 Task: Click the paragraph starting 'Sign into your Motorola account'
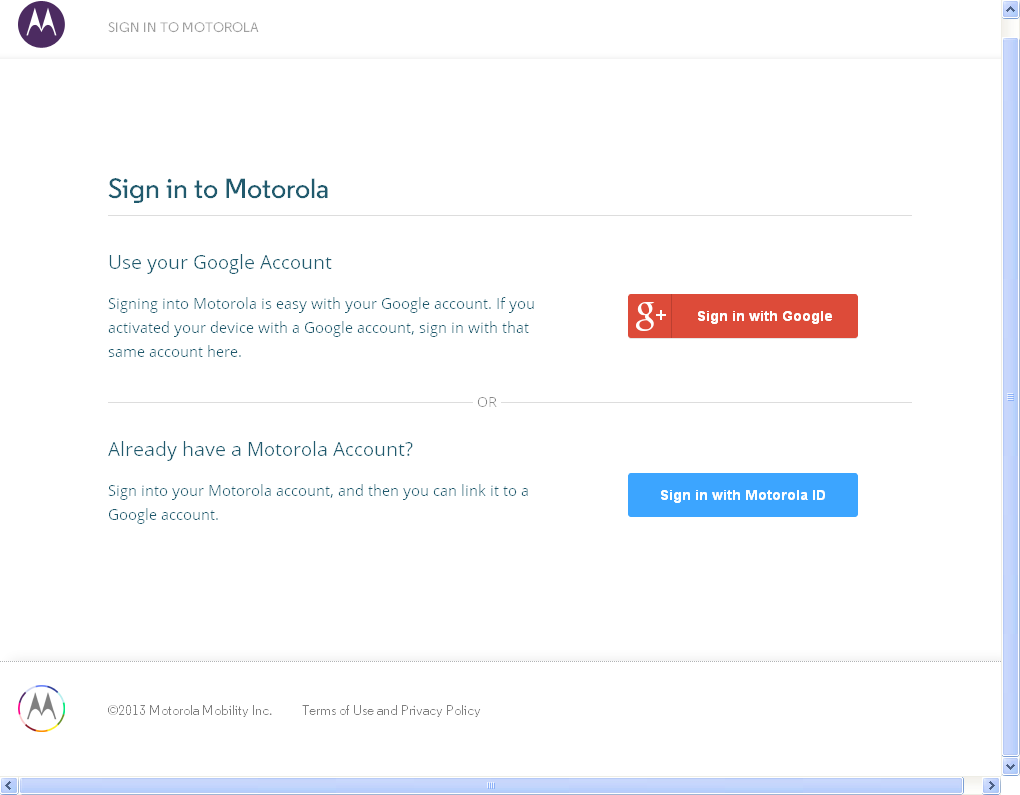pyautogui.click(x=318, y=503)
